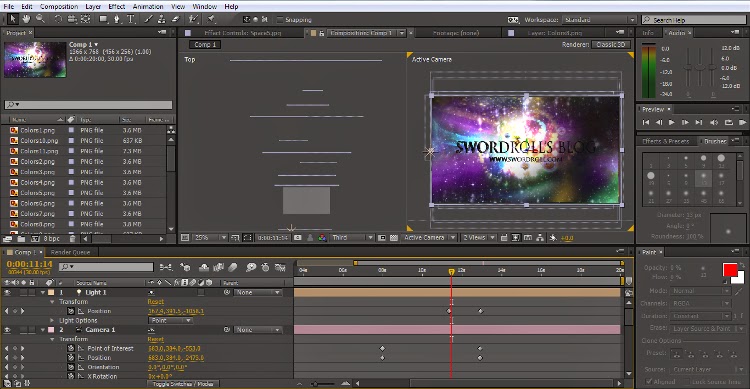Reset the Light 1 Transform

155,302
